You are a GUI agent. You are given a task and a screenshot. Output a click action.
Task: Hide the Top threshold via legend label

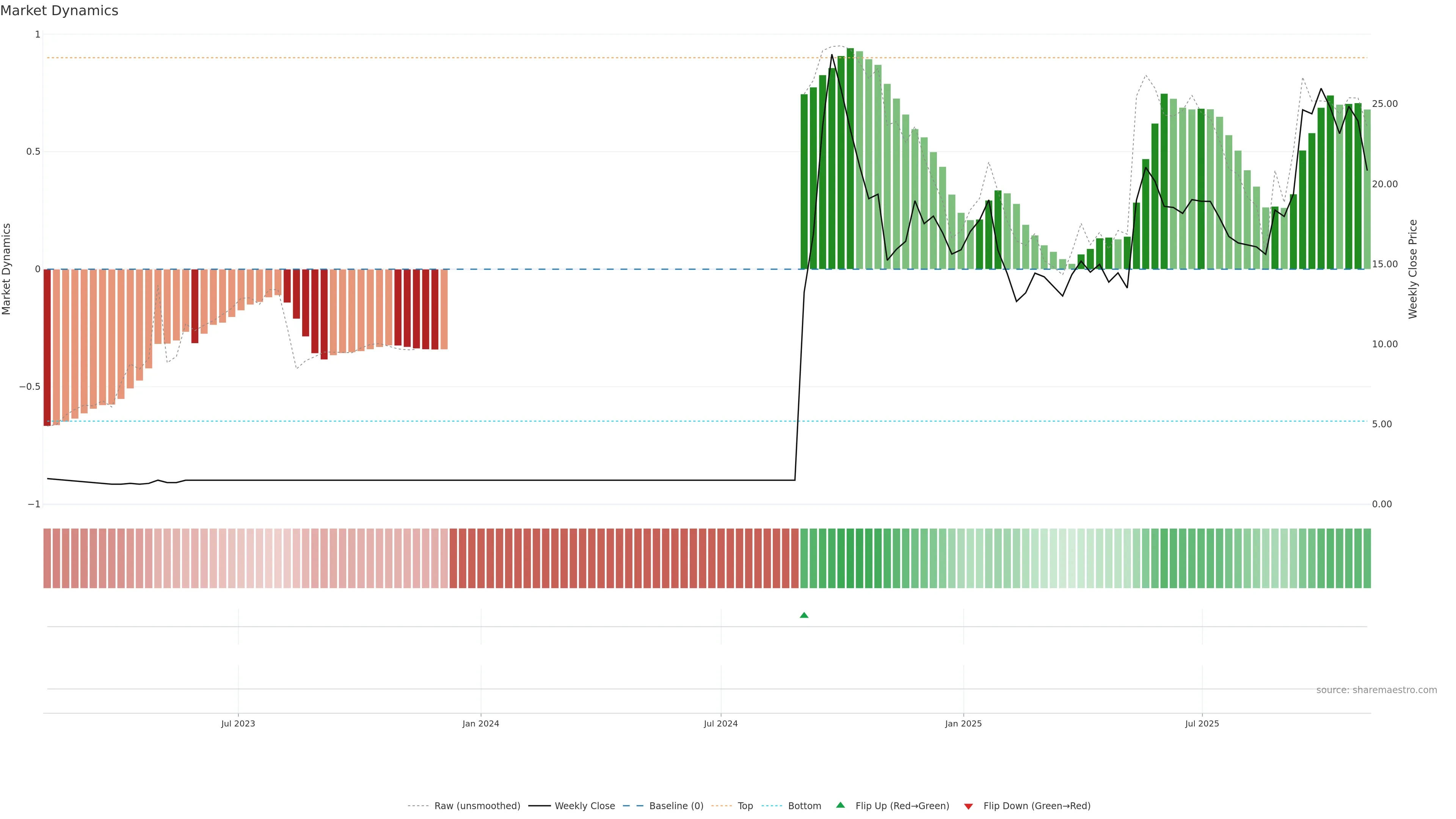745,806
